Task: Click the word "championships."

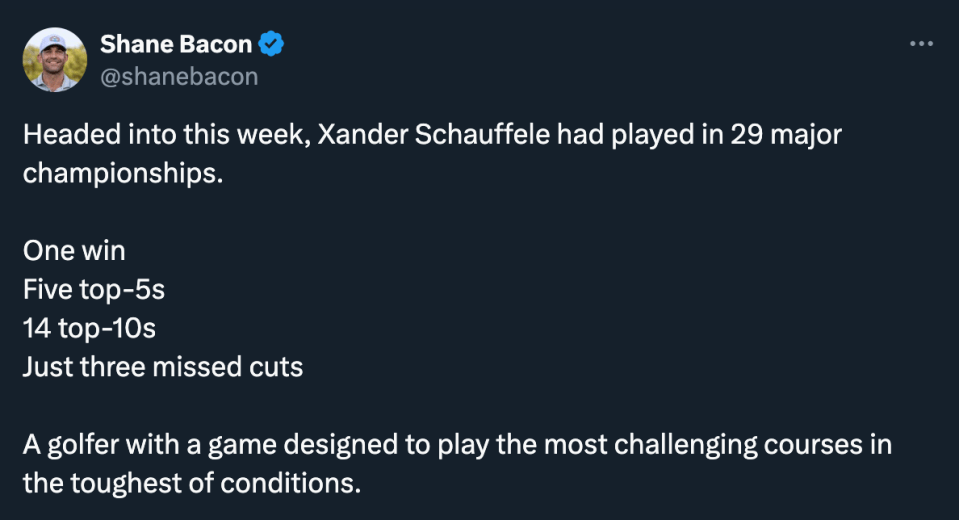Action: (x=123, y=174)
